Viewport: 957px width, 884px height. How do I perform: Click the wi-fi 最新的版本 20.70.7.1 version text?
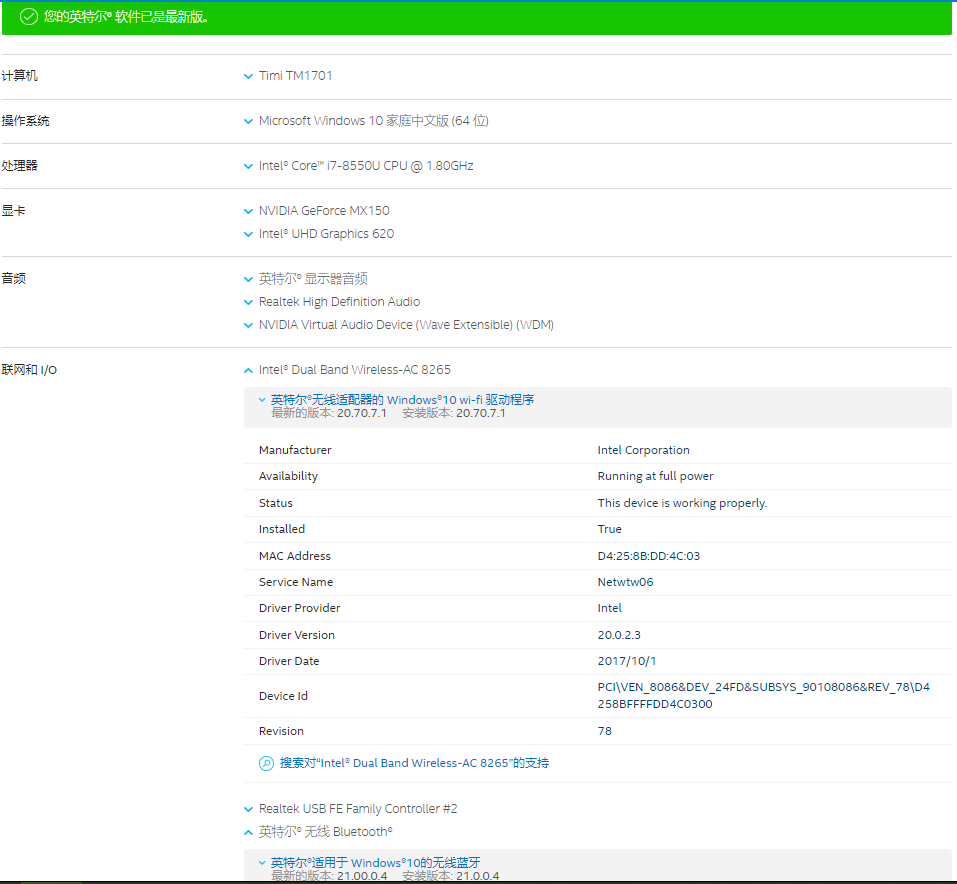(x=329, y=413)
